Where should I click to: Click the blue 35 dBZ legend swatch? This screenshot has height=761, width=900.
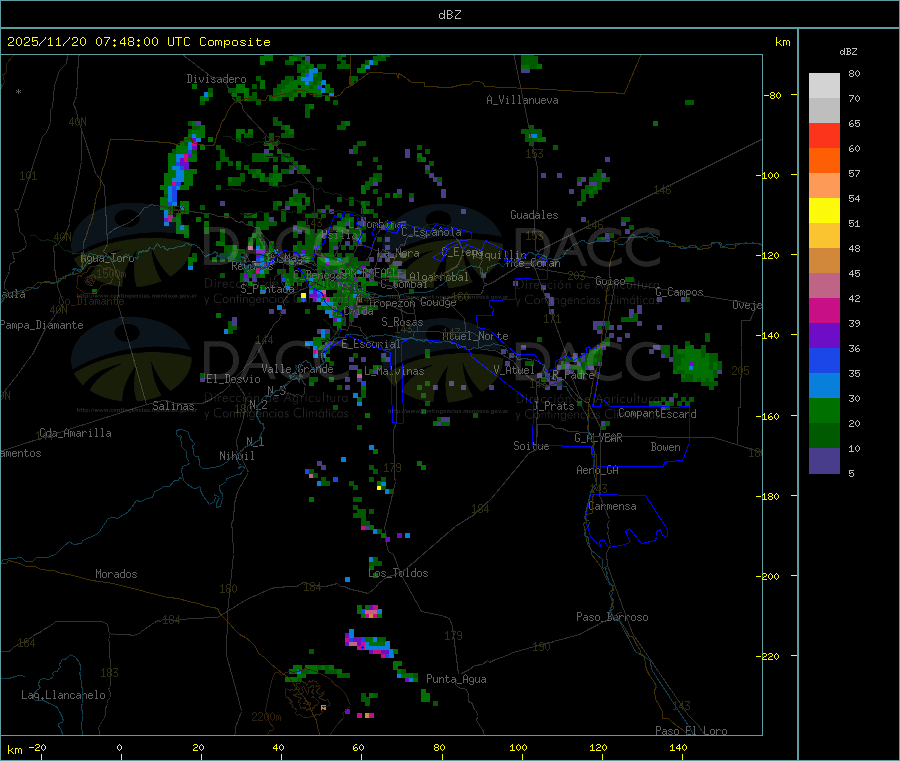click(824, 360)
